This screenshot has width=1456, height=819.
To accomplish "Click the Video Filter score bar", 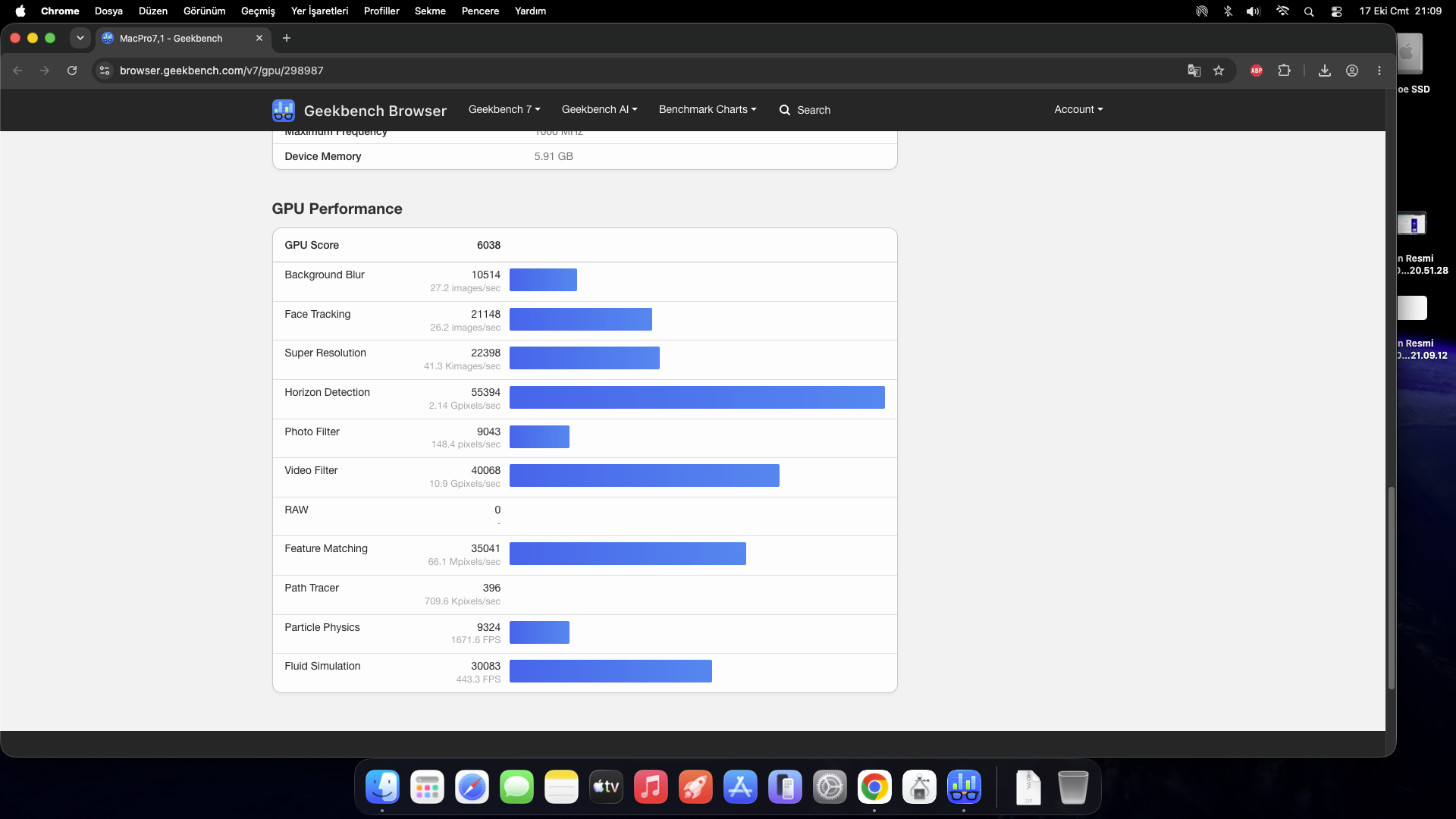I will (x=645, y=475).
